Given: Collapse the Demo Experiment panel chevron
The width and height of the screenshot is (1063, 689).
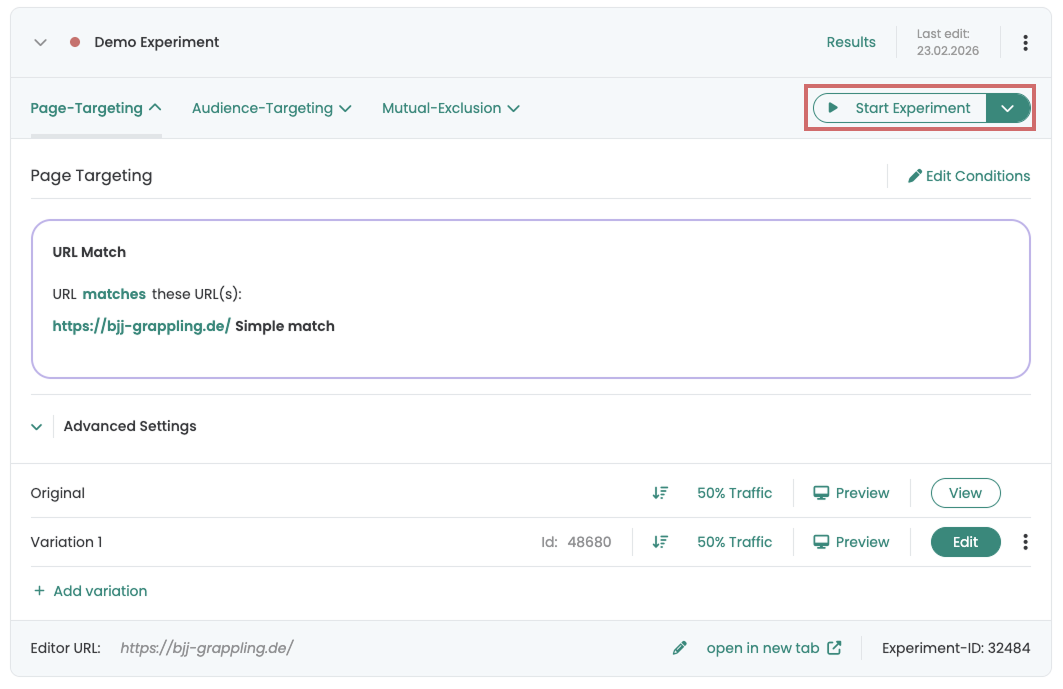Looking at the screenshot, I should coord(41,43).
